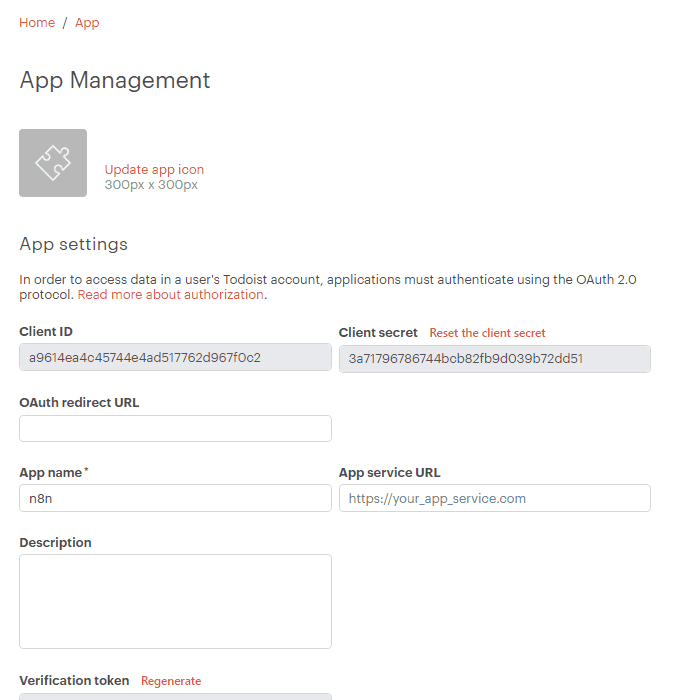Screen dimensions: 700x700
Task: Click the Update app icon link
Action: pyautogui.click(x=154, y=170)
